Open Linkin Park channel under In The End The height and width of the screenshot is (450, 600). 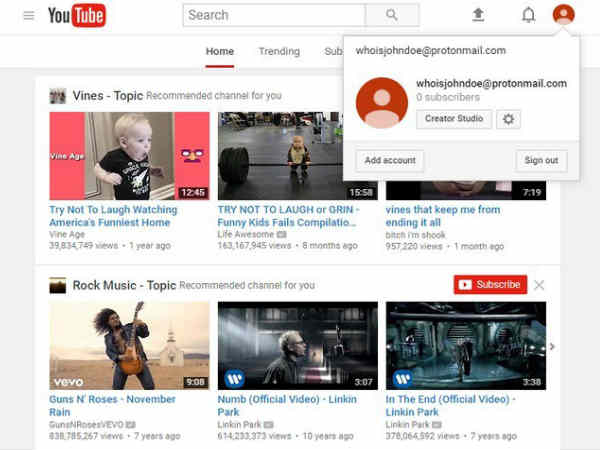coord(407,424)
